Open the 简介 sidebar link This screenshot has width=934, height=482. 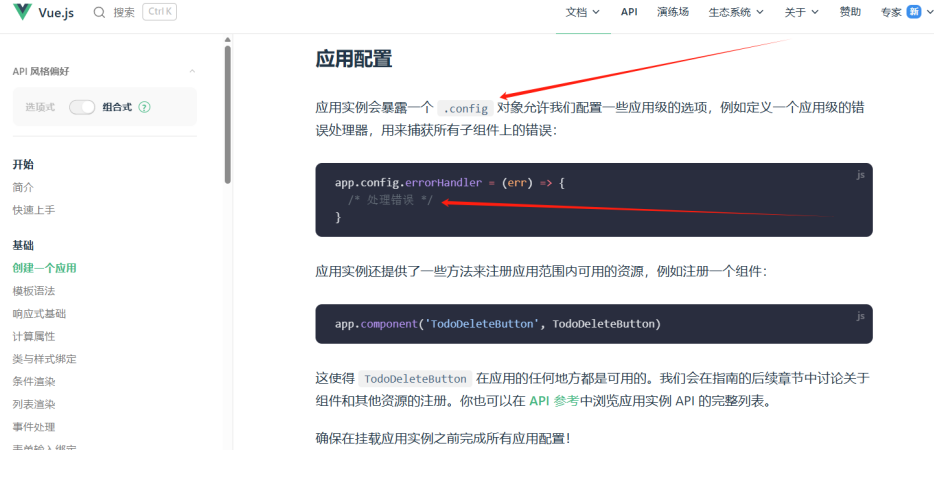click(23, 187)
